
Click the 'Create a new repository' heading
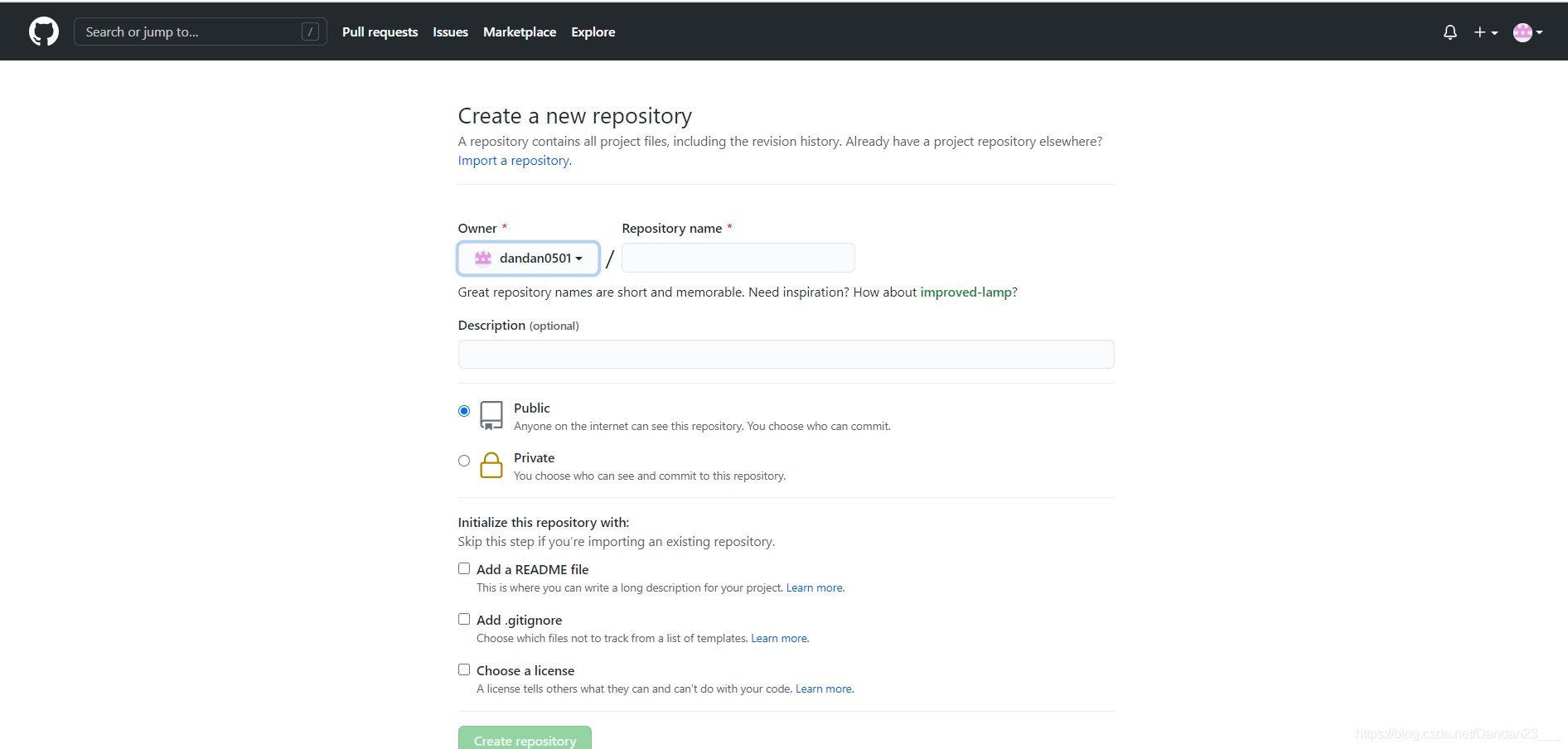[x=575, y=116]
